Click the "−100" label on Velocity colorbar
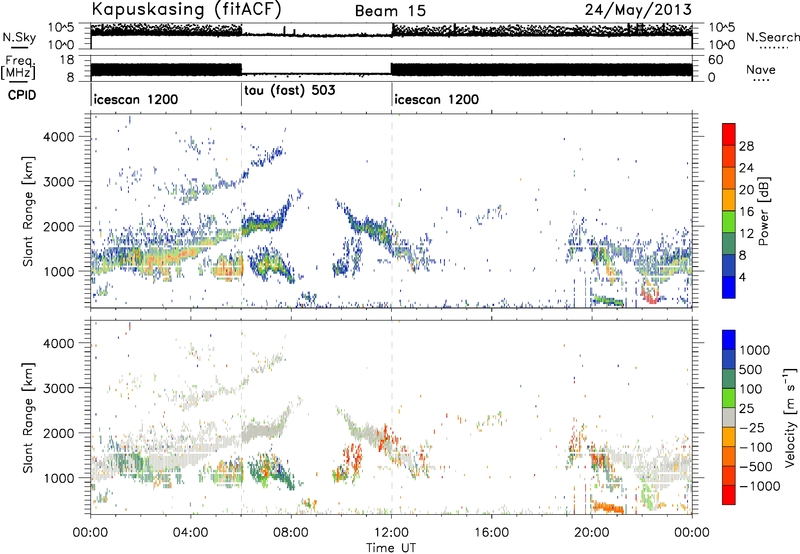 pyautogui.click(x=756, y=447)
